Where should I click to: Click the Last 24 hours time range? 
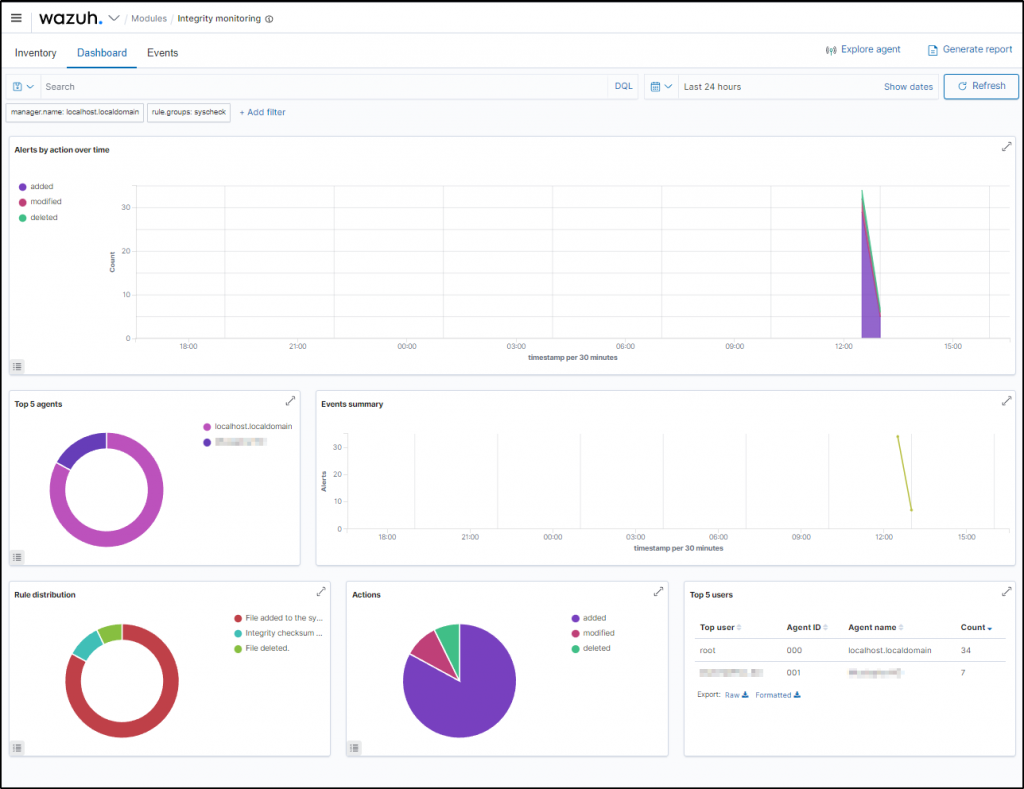pyautogui.click(x=712, y=87)
